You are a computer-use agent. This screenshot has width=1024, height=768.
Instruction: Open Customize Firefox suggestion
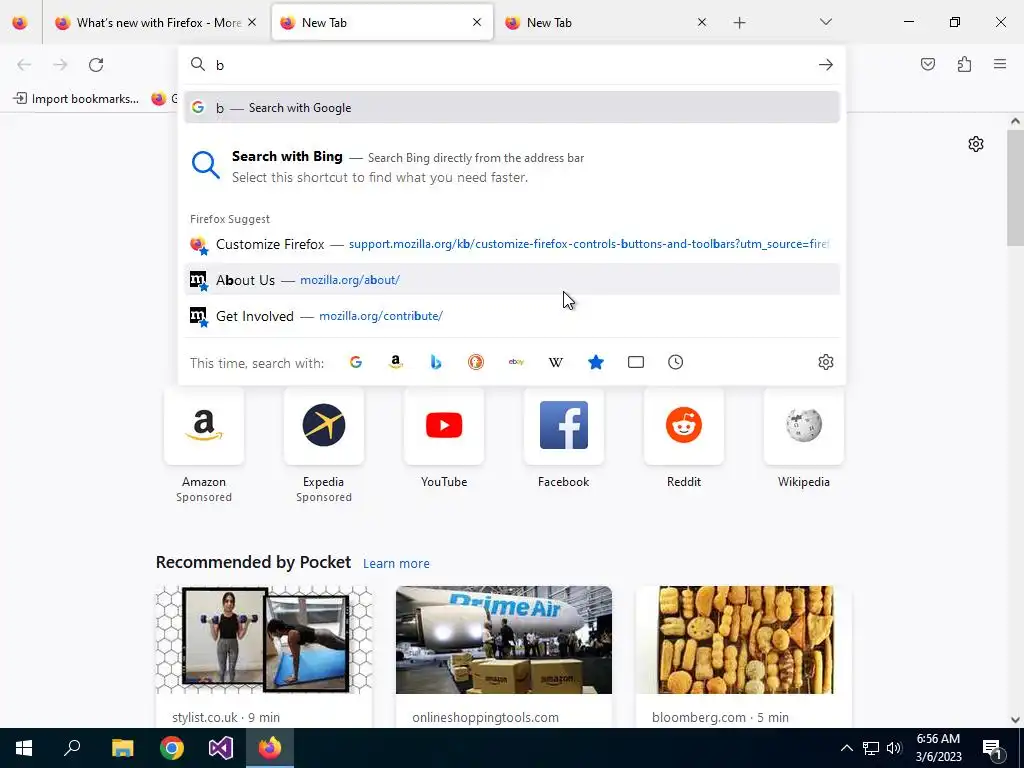click(512, 244)
